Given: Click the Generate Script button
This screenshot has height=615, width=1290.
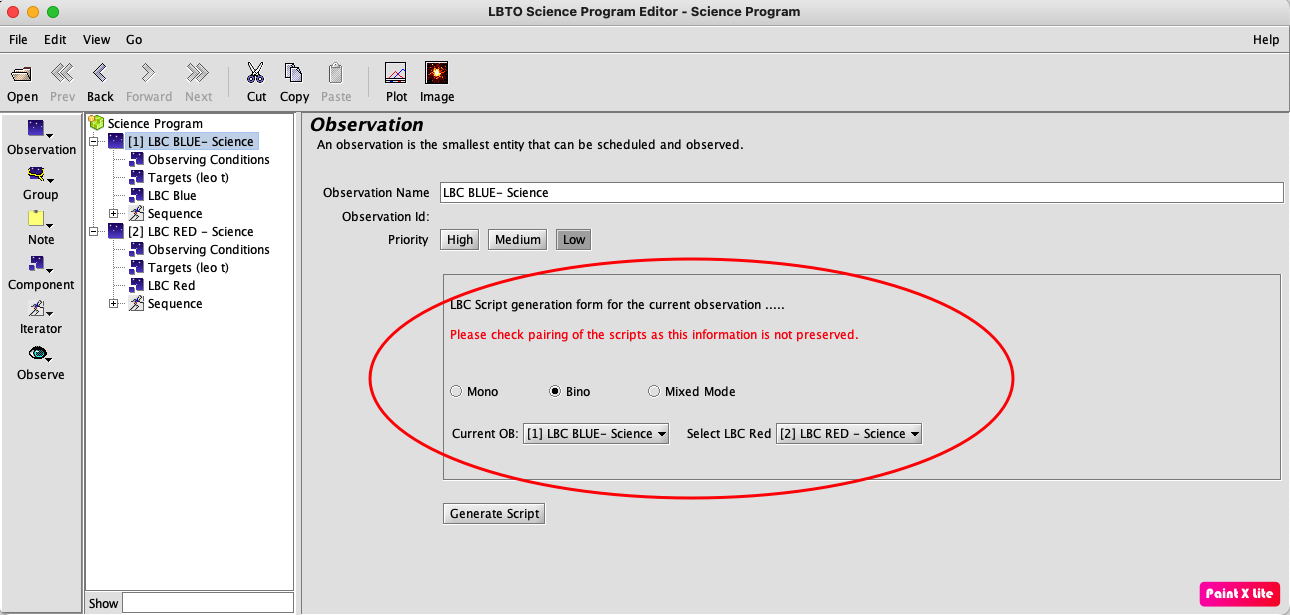Looking at the screenshot, I should click(494, 513).
